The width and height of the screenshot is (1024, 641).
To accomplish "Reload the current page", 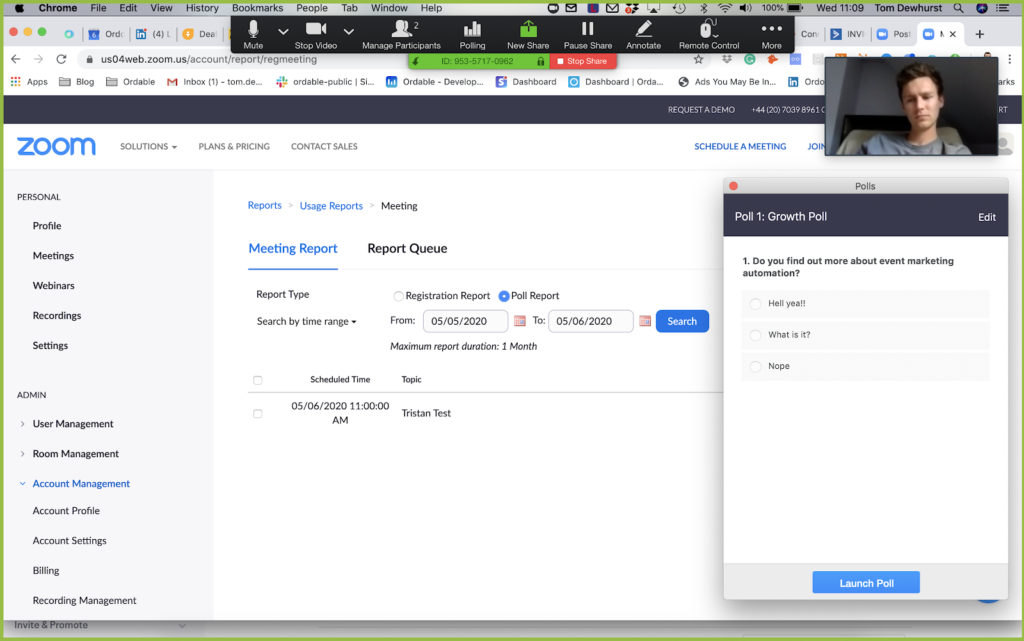I will [61, 59].
